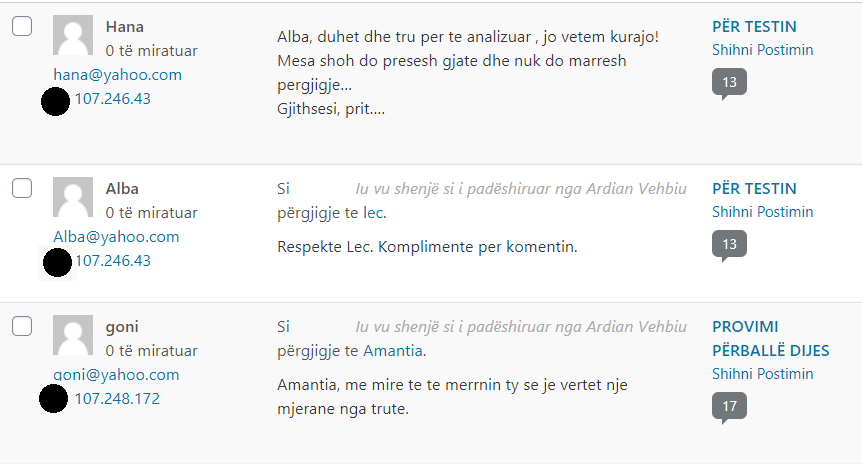Open the 13-comment bubble in Hana's row
The image size is (862, 464).
pos(729,82)
